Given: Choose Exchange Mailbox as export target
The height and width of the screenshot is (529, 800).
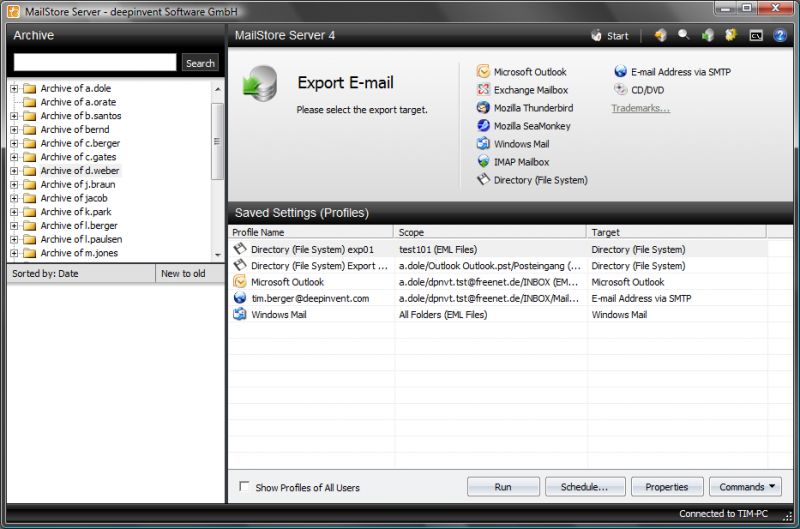Looking at the screenshot, I should (x=522, y=90).
